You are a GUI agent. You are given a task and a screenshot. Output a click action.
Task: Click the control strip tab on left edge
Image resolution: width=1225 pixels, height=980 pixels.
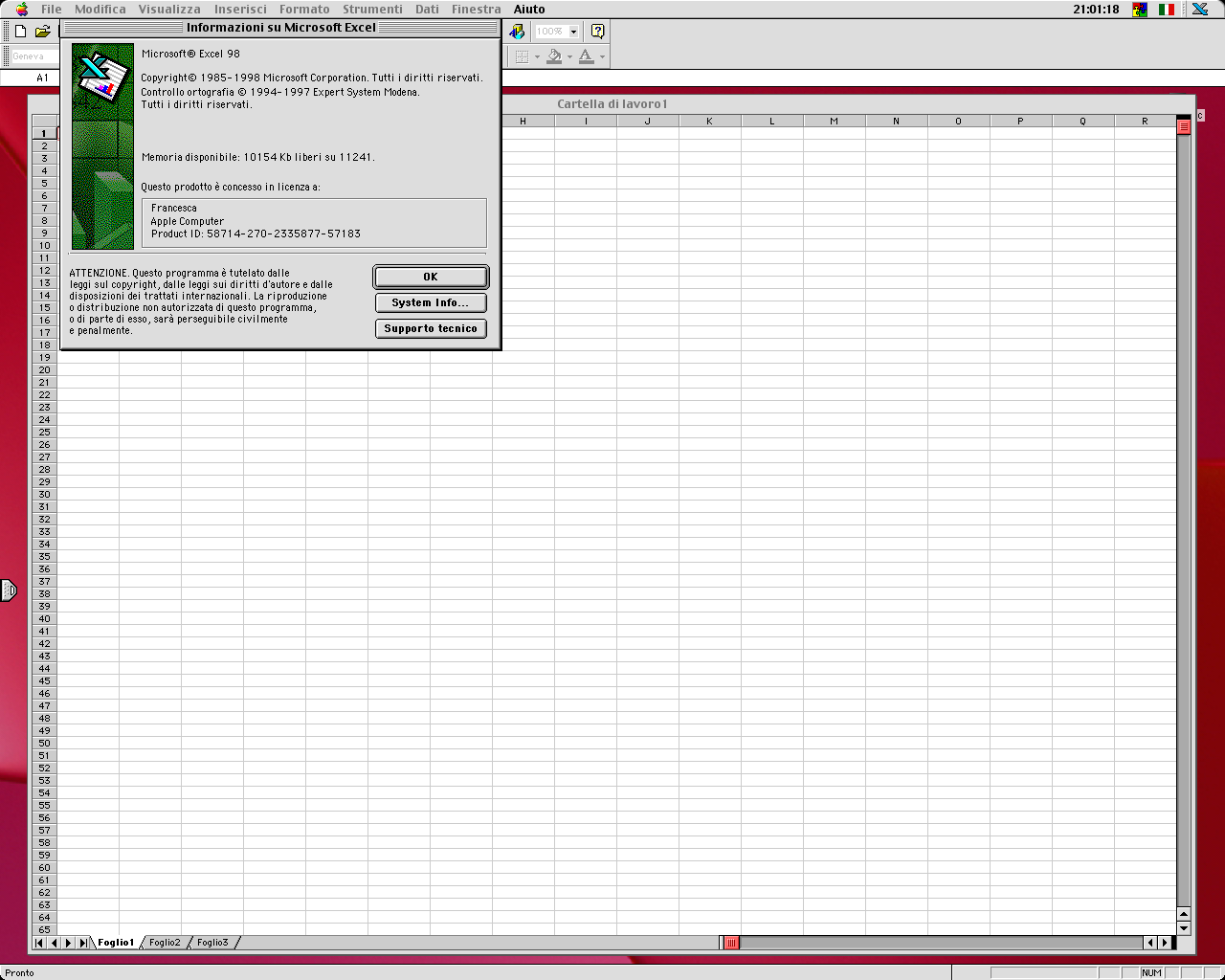pyautogui.click(x=8, y=590)
